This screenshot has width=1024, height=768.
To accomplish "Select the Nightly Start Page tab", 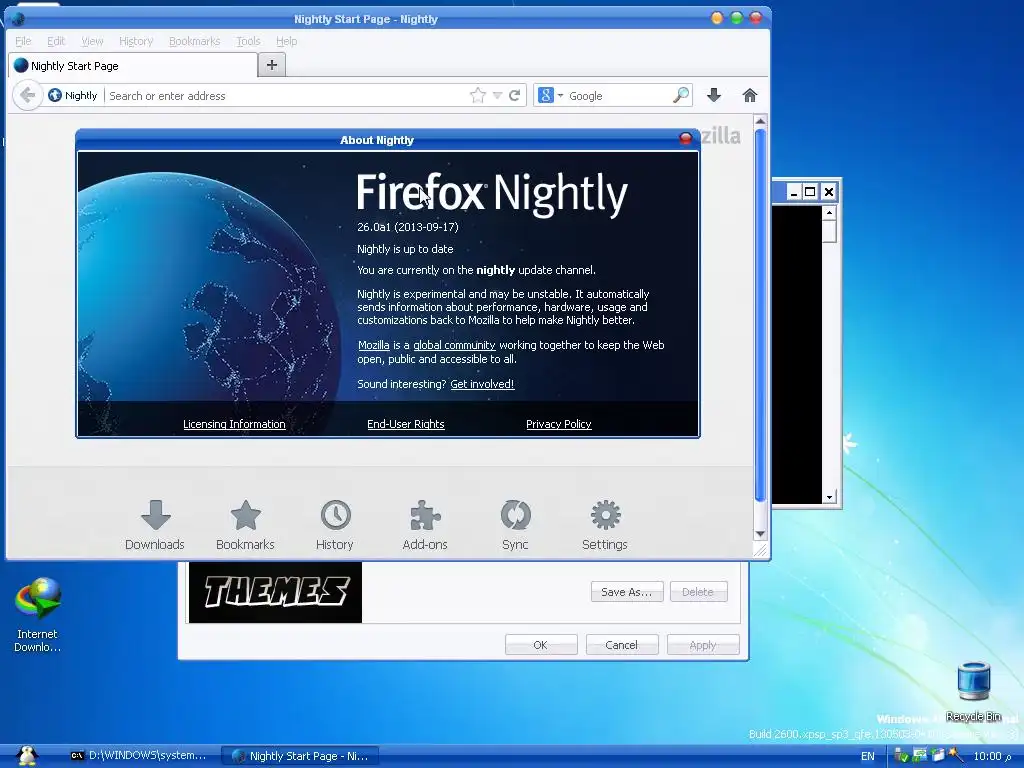I will click(133, 65).
